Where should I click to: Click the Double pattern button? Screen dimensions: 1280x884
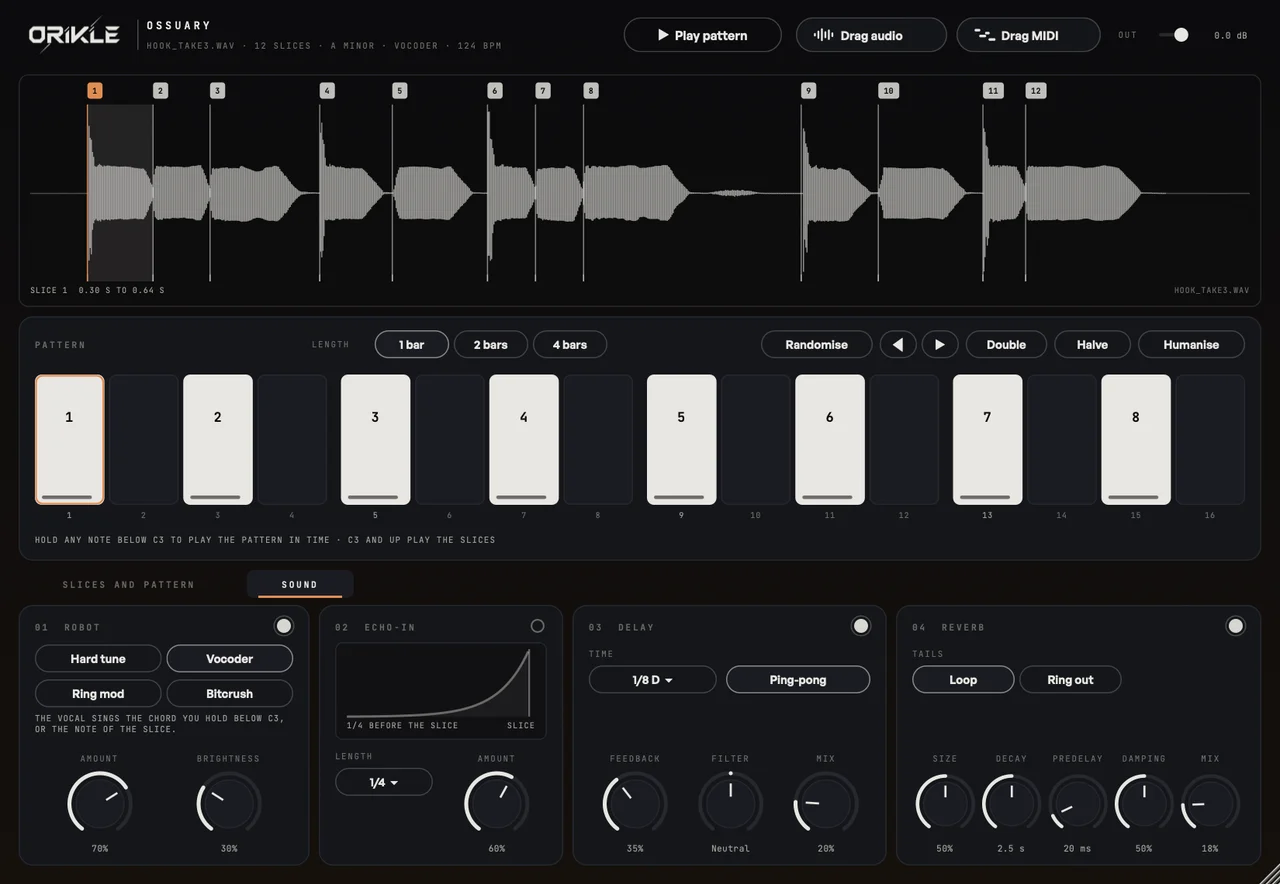tap(1006, 345)
